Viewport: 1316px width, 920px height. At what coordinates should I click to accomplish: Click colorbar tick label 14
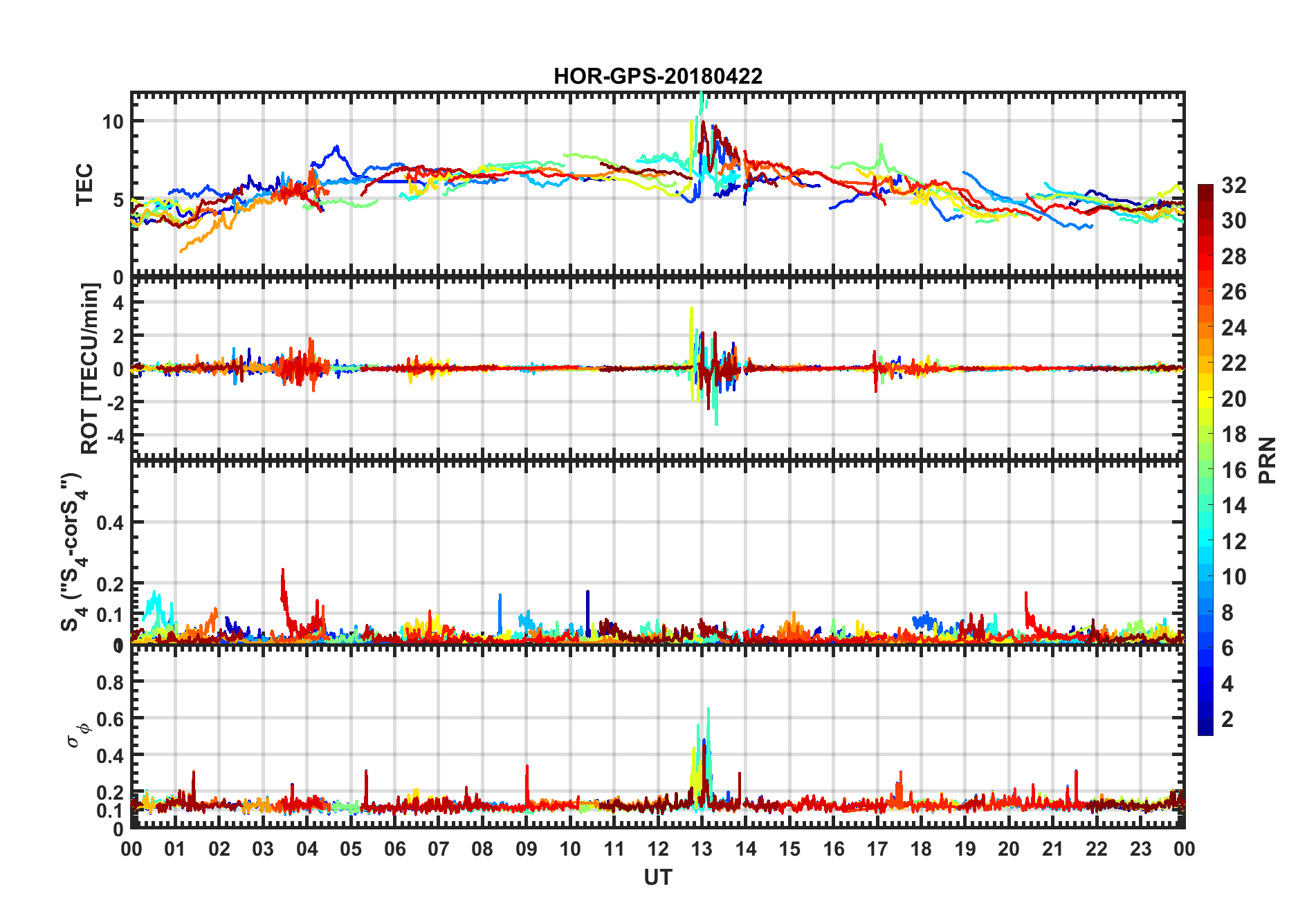[x=1234, y=506]
